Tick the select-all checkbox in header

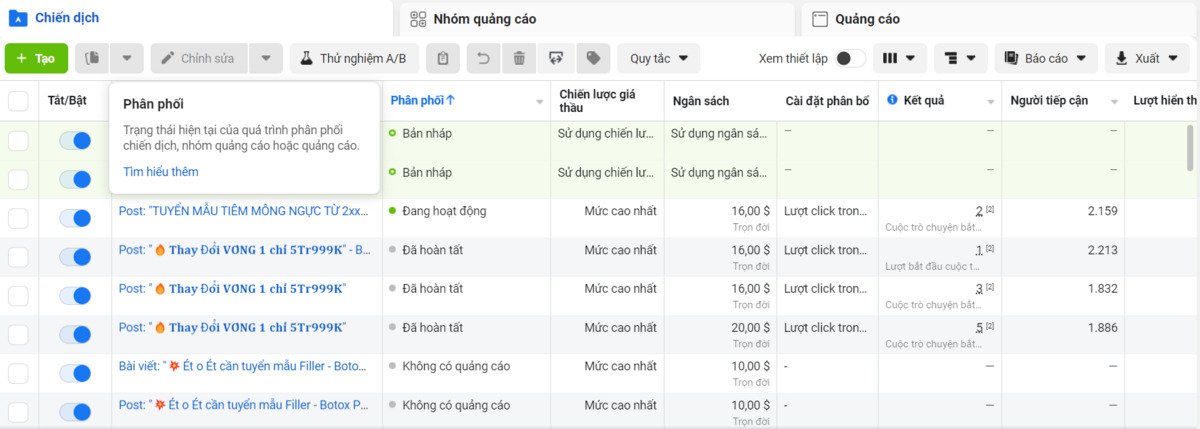pyautogui.click(x=19, y=101)
